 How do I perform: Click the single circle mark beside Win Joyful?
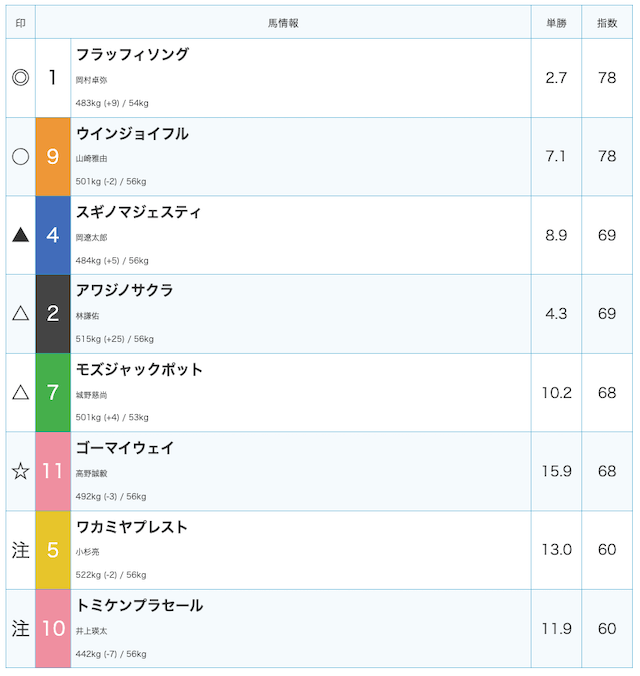pyautogui.click(x=20, y=156)
